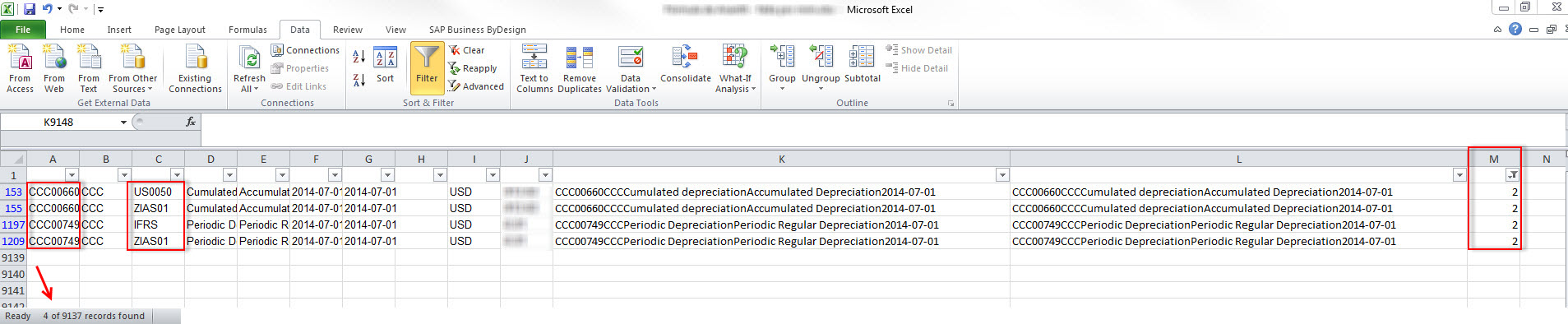The height and width of the screenshot is (324, 1568).
Task: Click the Name Box showing K9148
Action: pyautogui.click(x=65, y=122)
